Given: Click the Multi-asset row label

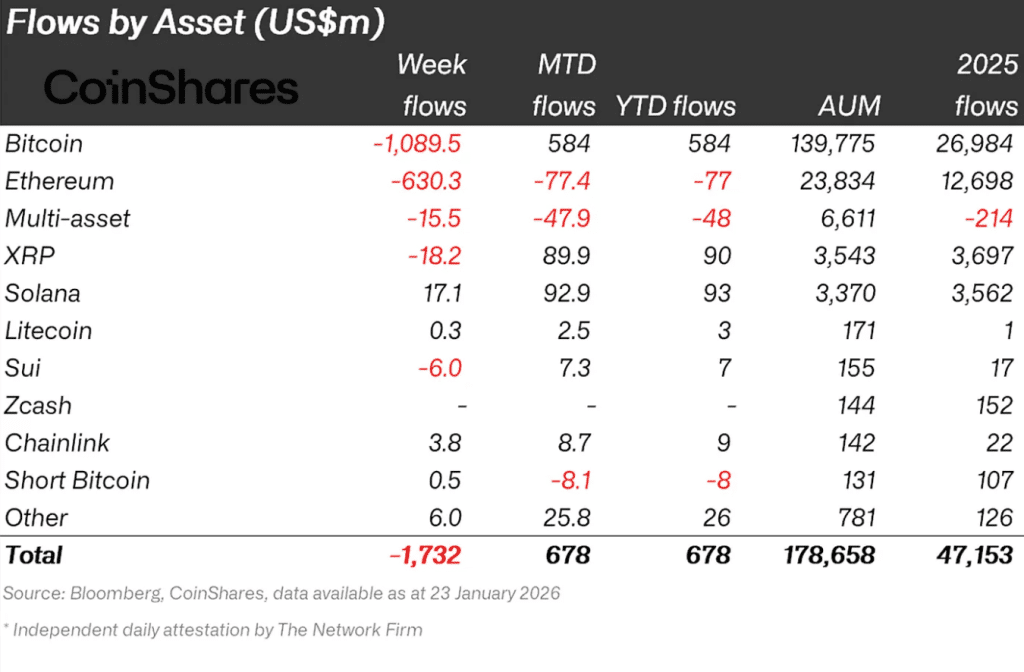Looking at the screenshot, I should [67, 218].
